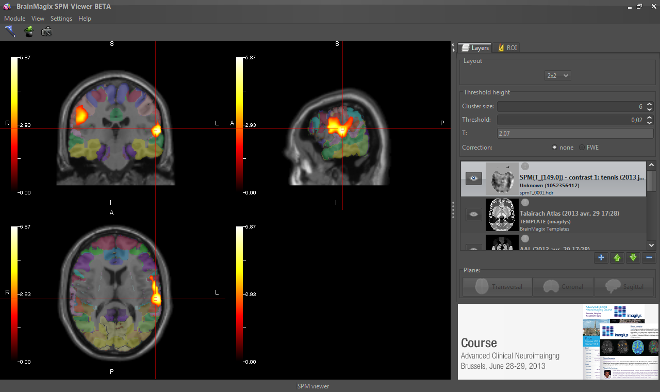Click the camera snapshot icon in the toolbar
Viewport: 660px width, 392px height.
coord(46,32)
